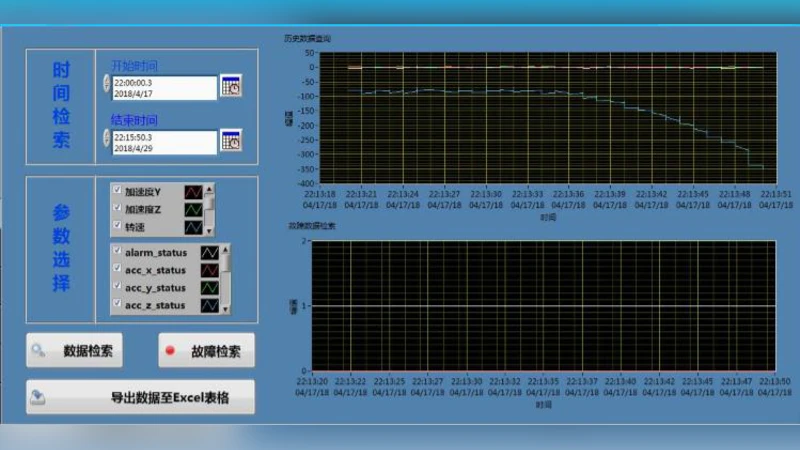800x450 pixels.
Task: Click down arrow of status parameter list
Action: click(x=225, y=309)
